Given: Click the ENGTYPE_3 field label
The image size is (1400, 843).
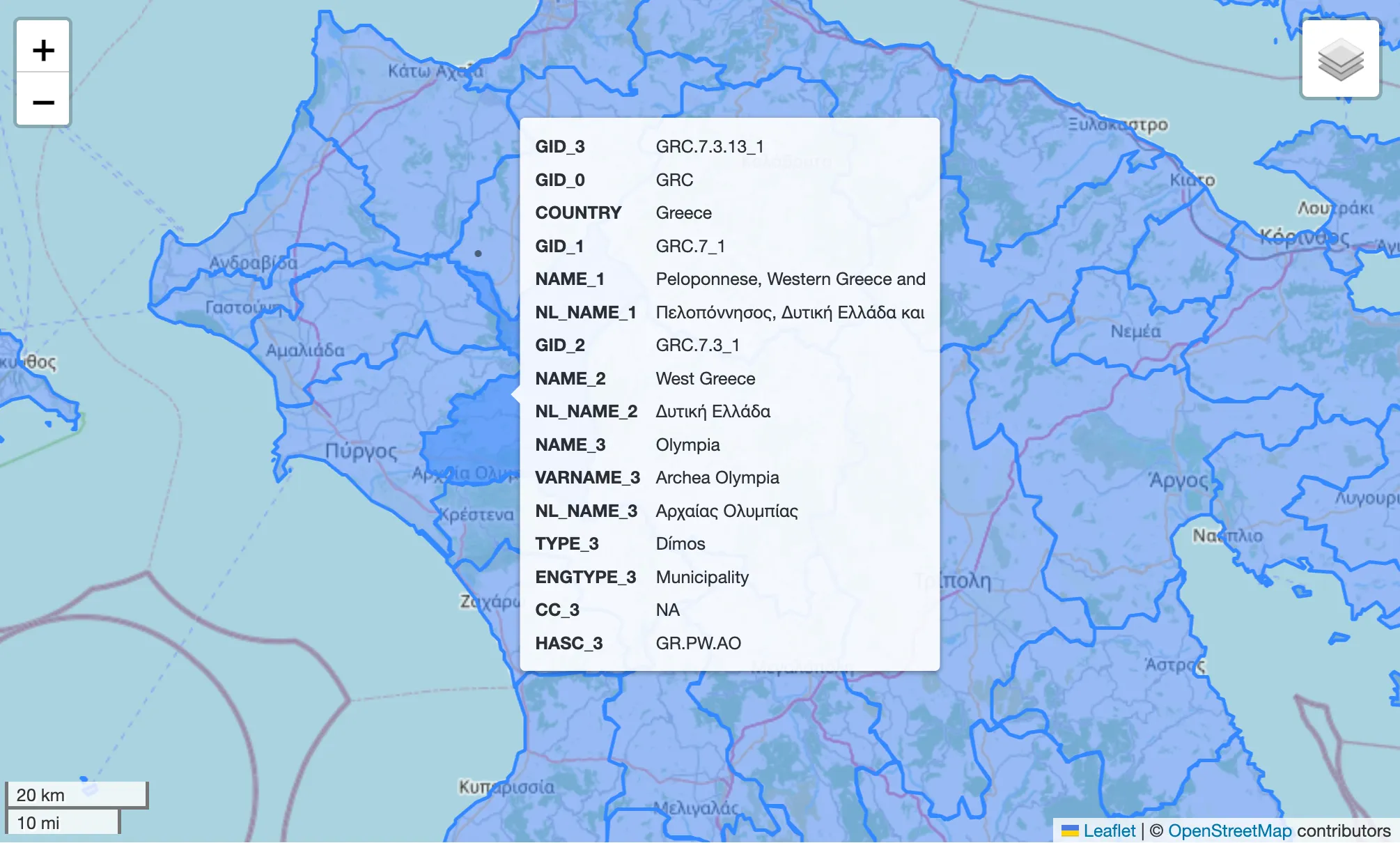Looking at the screenshot, I should [x=585, y=577].
